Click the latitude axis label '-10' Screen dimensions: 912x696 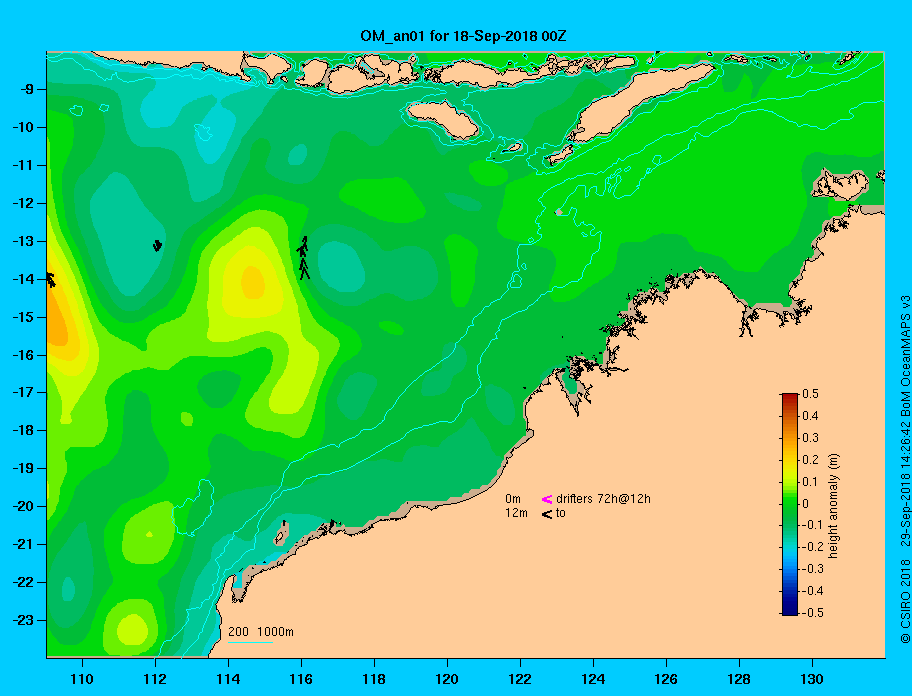point(23,127)
